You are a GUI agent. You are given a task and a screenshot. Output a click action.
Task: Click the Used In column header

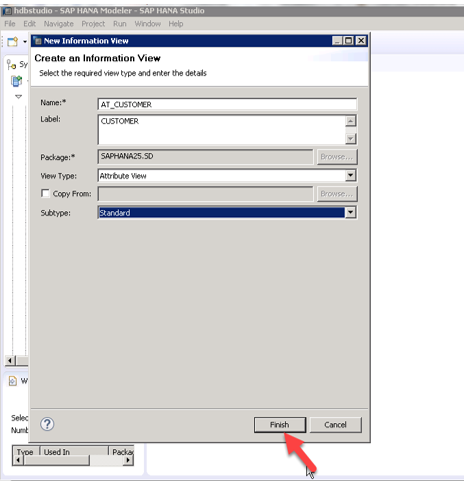[x=74, y=451]
